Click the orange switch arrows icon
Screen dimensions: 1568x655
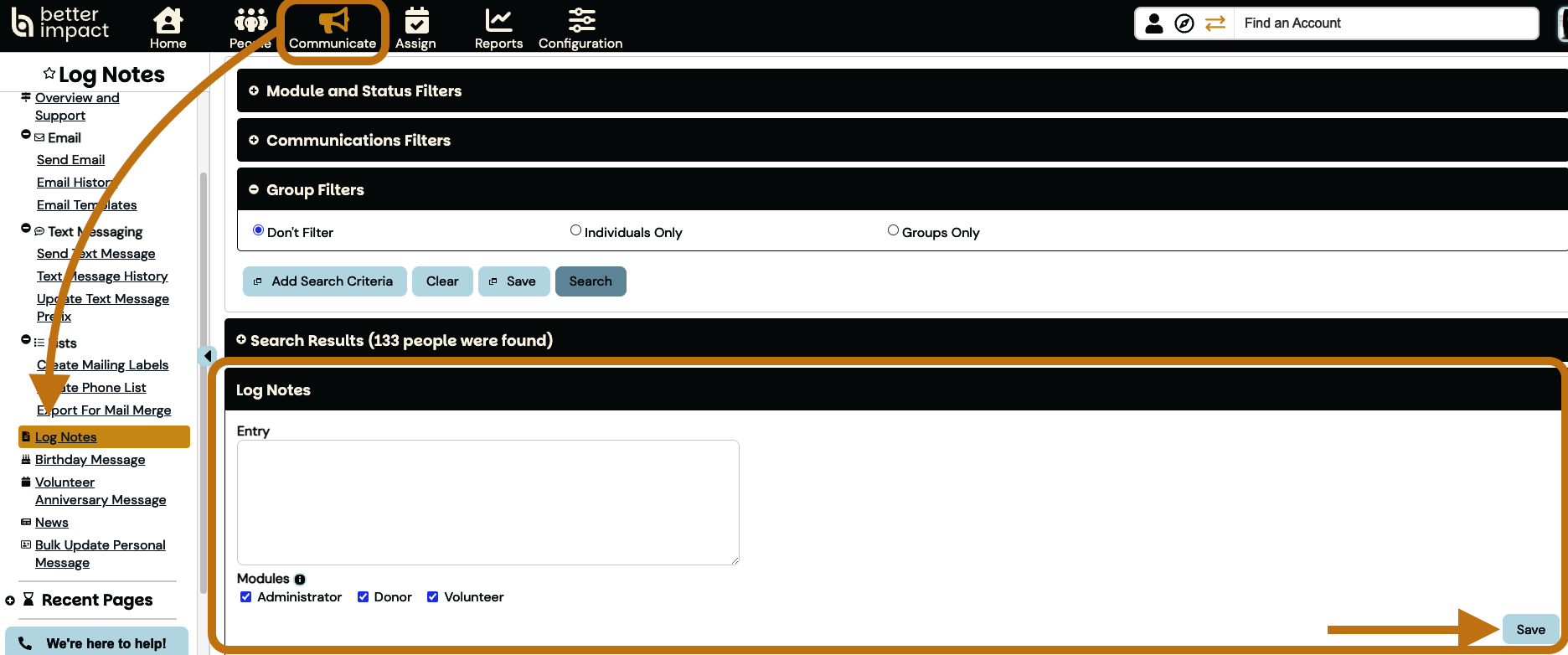click(x=1215, y=23)
